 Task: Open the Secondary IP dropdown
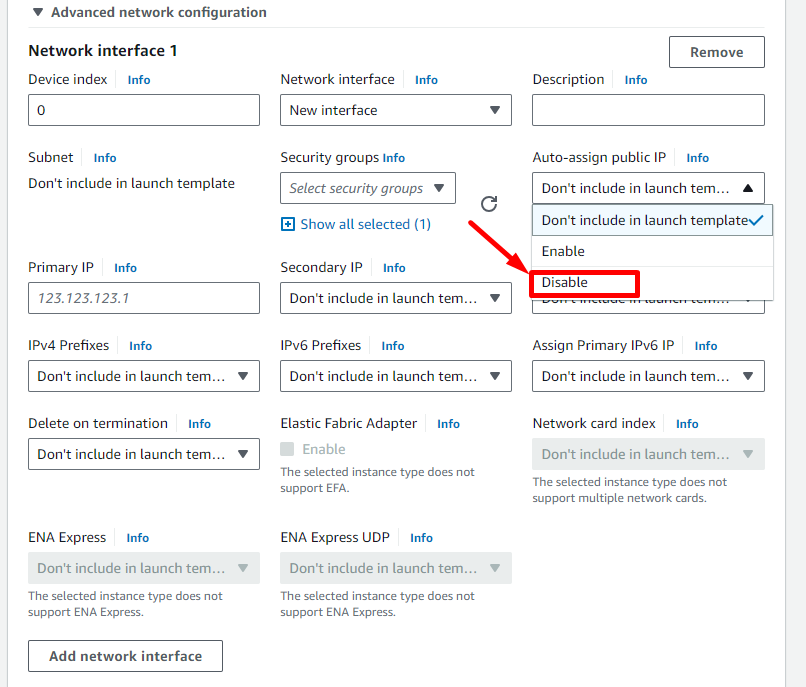pos(395,298)
